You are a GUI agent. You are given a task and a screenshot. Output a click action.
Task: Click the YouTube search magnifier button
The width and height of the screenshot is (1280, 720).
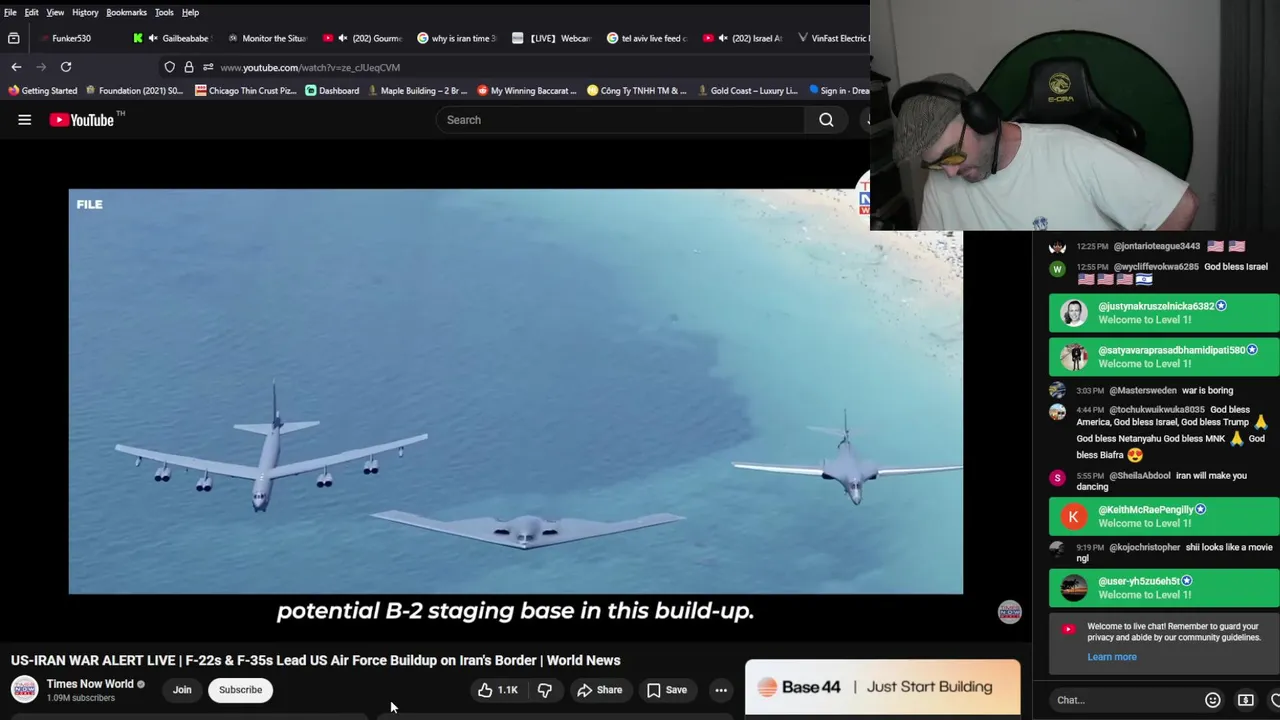[826, 120]
